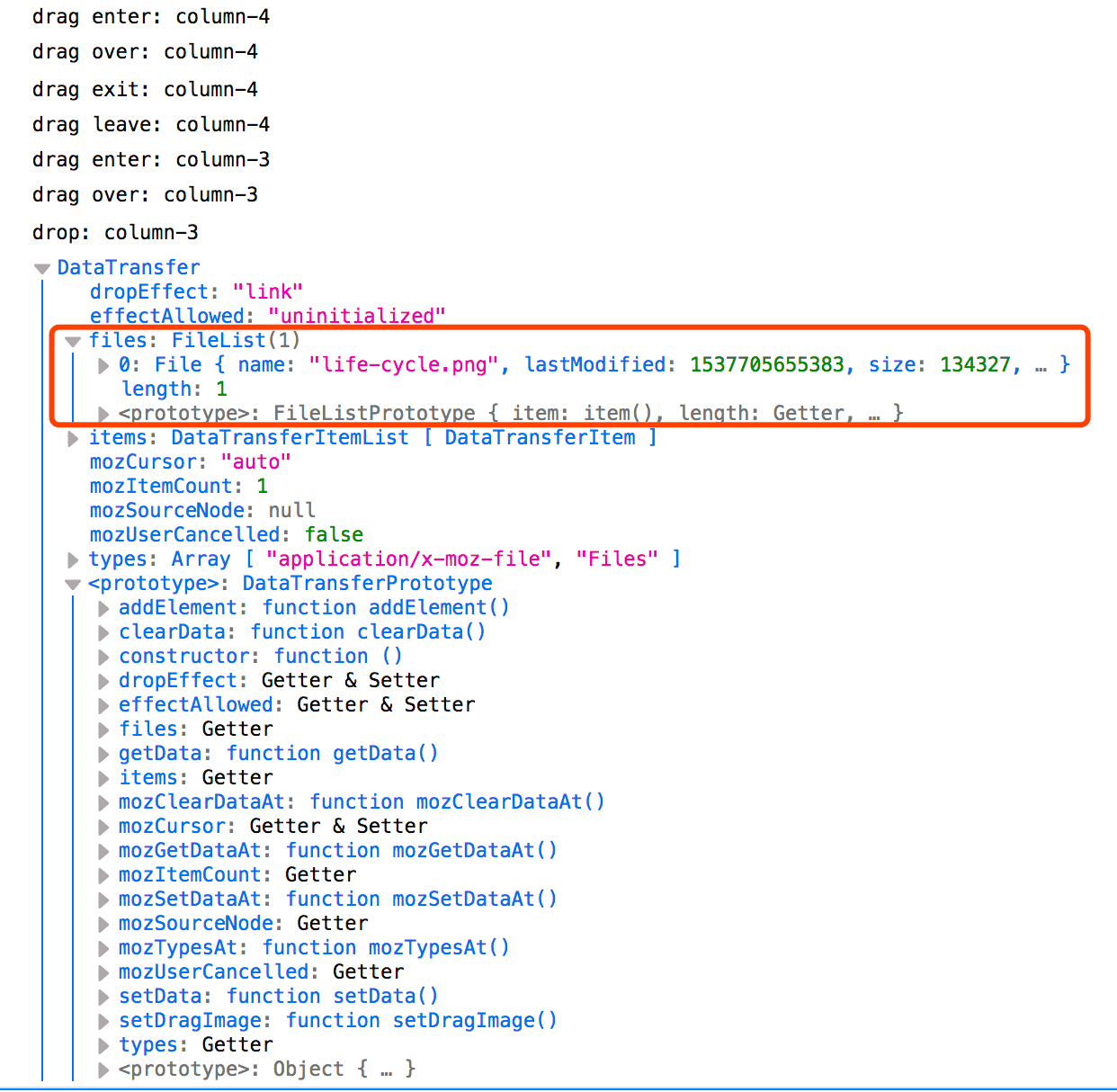Expand the FileListPrototype prototype row
The height and width of the screenshot is (1092, 1117).
click(x=103, y=414)
